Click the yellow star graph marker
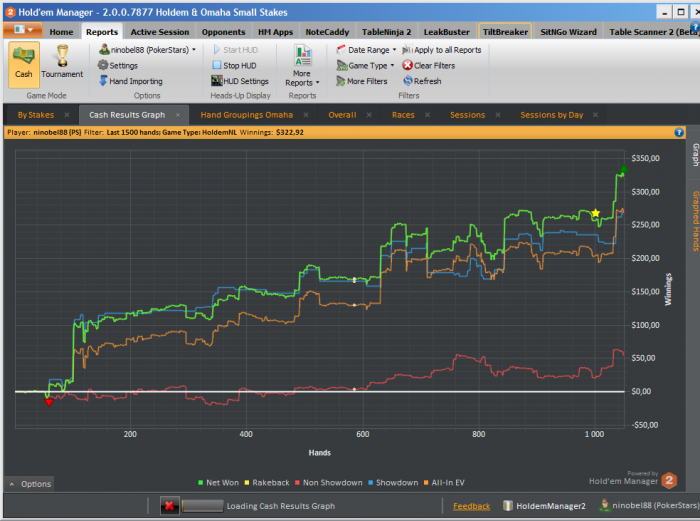This screenshot has height=521, width=700. (x=596, y=213)
